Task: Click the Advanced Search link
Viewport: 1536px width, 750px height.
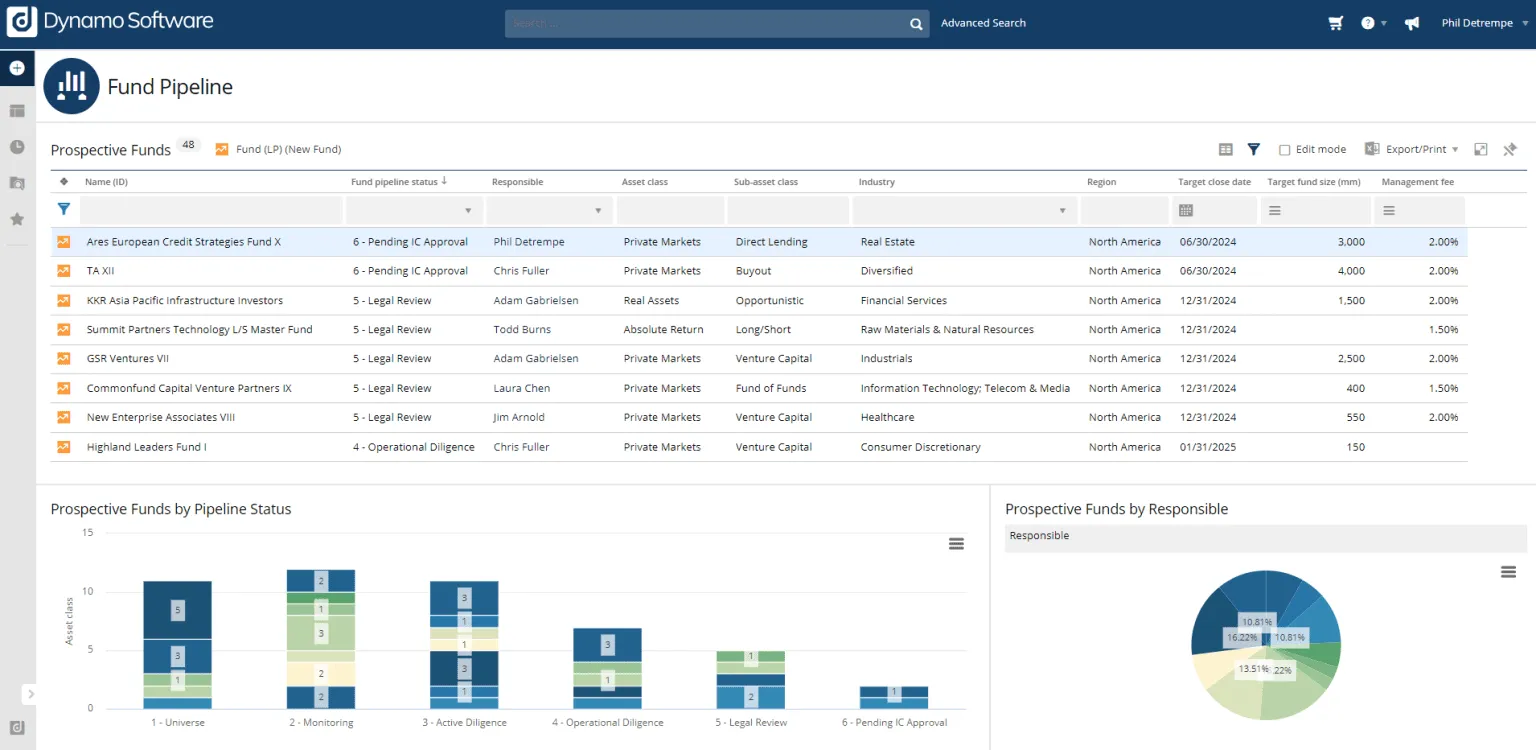Action: [x=983, y=23]
